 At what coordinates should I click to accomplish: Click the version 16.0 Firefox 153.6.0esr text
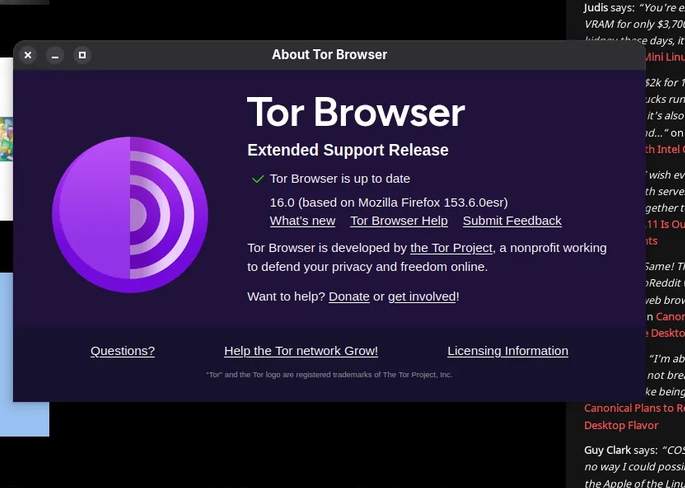point(389,203)
